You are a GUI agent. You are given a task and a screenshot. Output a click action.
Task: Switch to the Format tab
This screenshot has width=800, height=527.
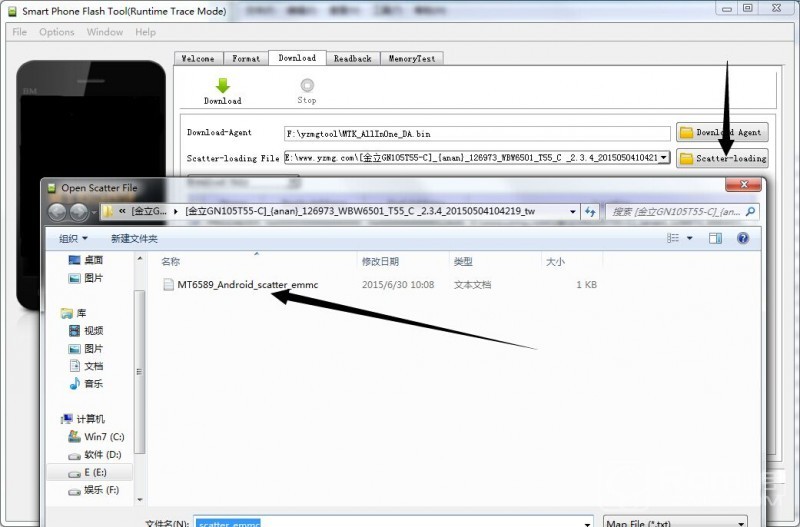coord(246,59)
